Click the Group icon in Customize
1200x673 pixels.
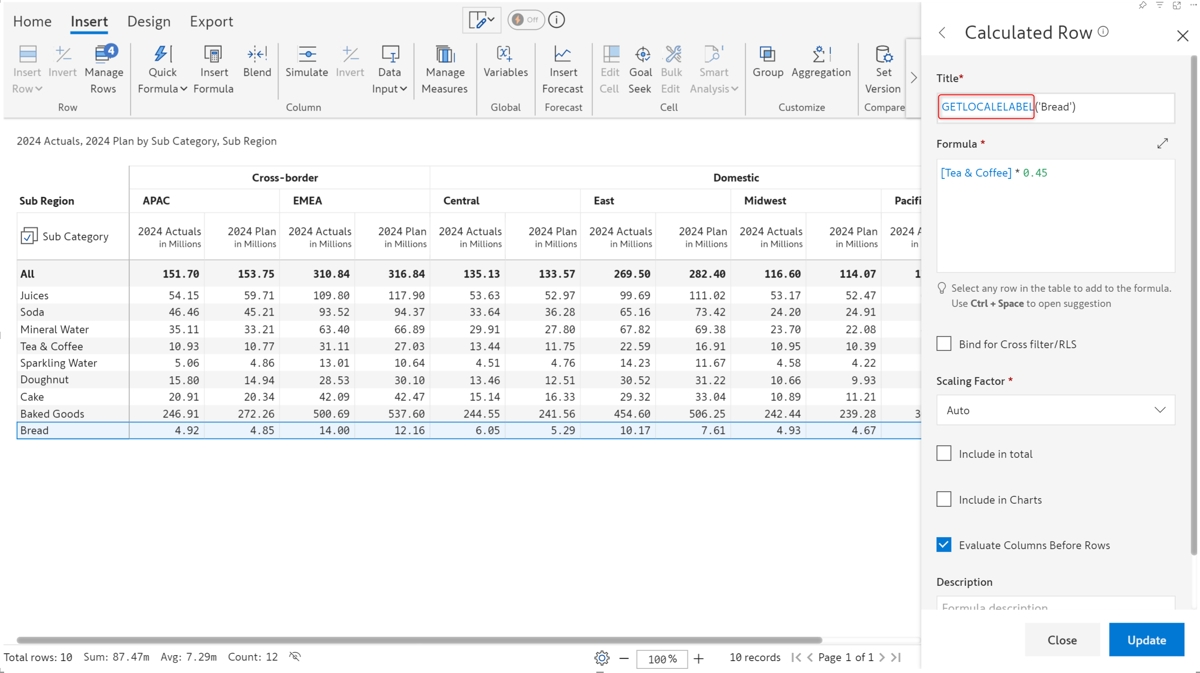click(x=768, y=55)
